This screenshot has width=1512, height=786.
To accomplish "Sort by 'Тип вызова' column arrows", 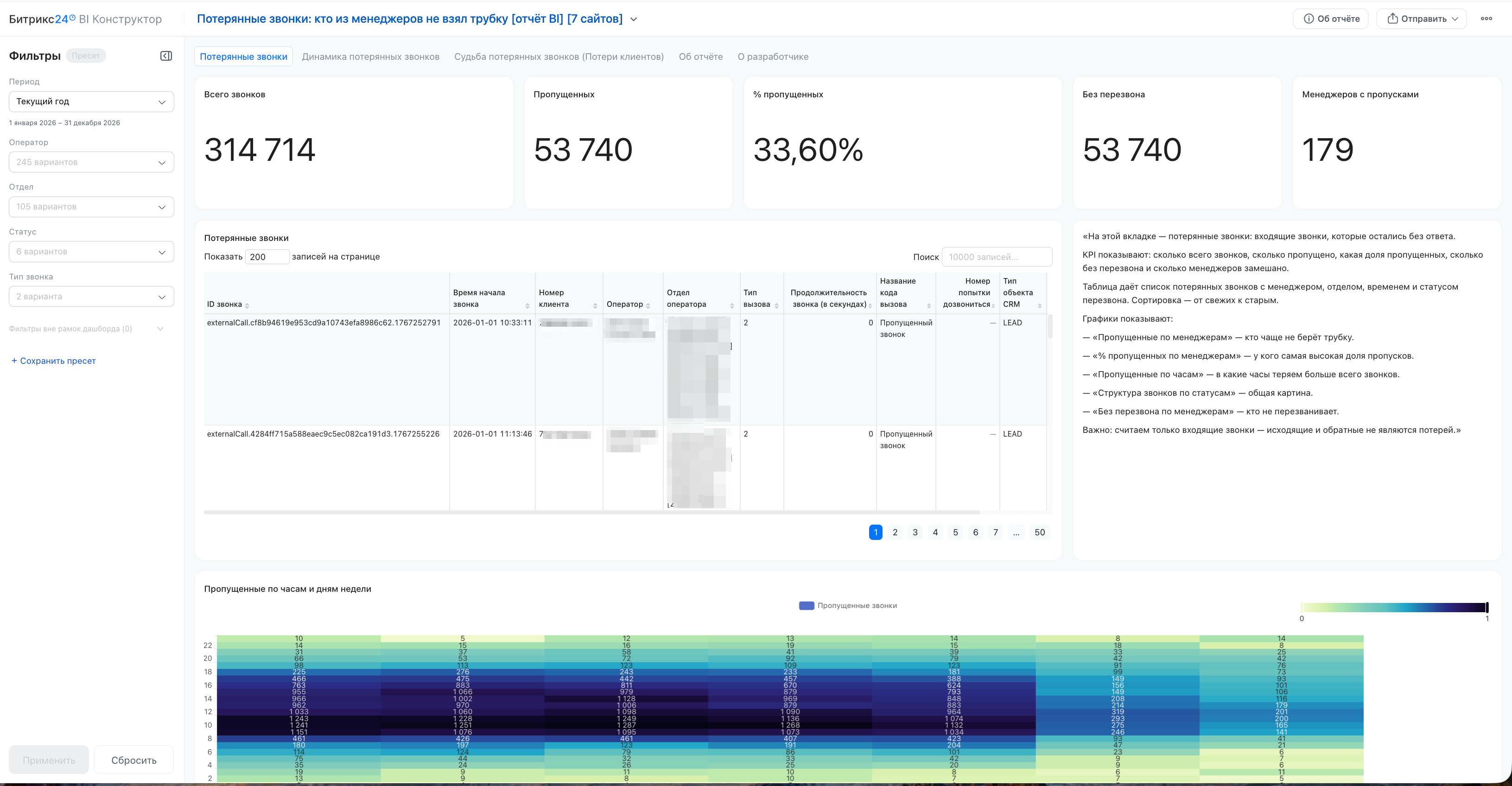I will [x=776, y=305].
